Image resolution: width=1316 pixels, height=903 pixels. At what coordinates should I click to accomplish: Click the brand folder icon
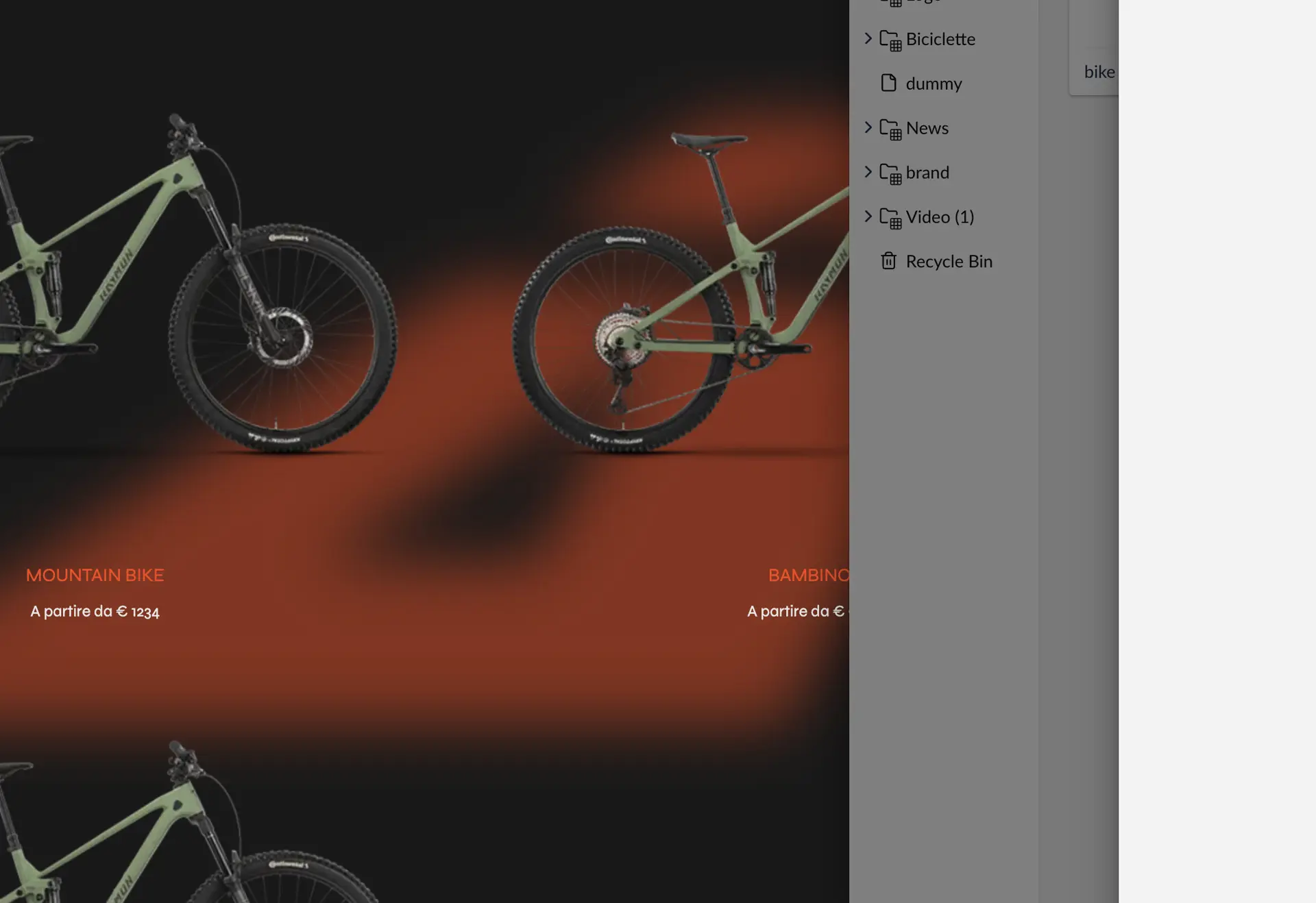coord(890,173)
